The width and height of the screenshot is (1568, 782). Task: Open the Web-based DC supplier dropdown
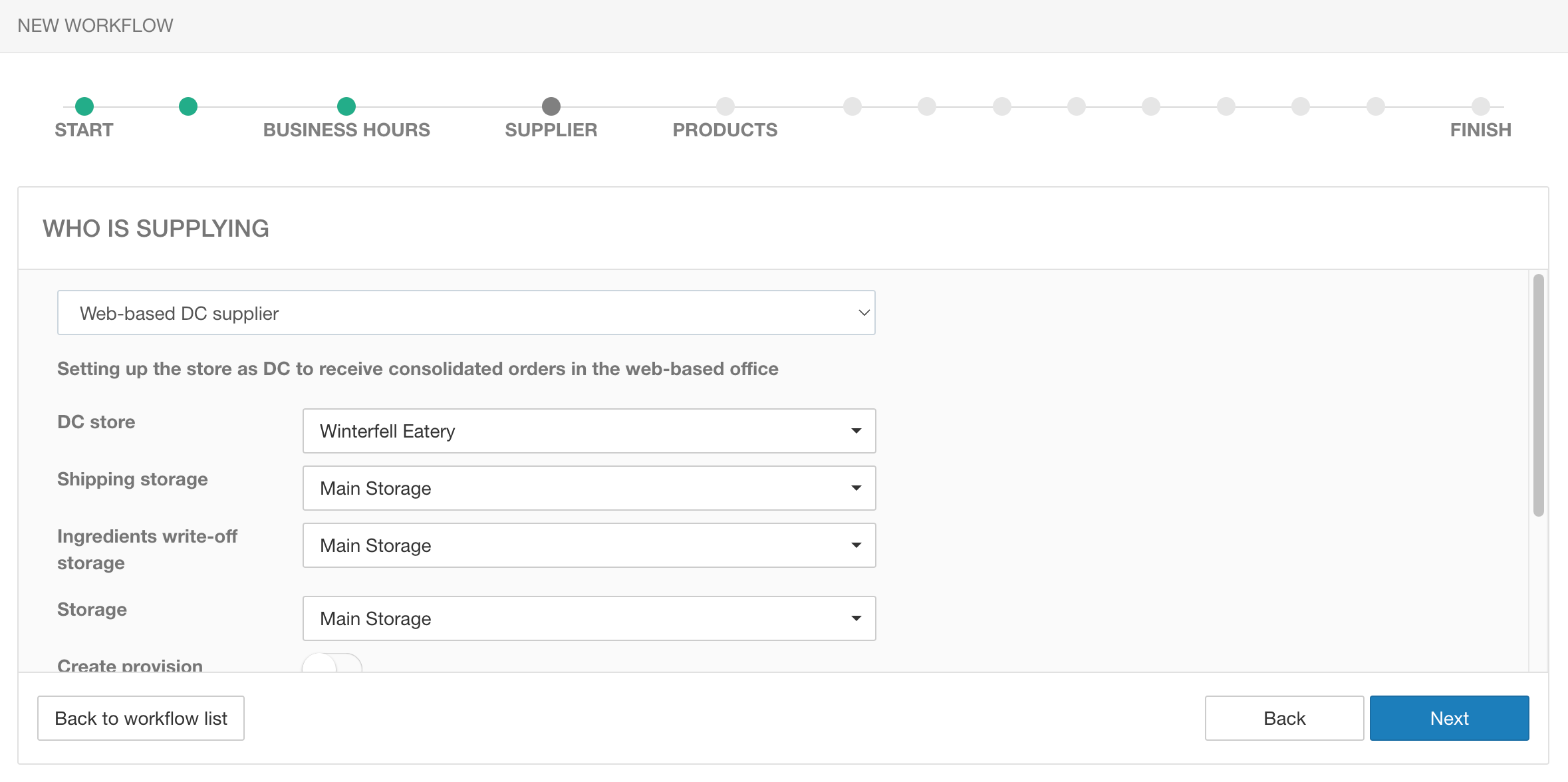click(466, 313)
